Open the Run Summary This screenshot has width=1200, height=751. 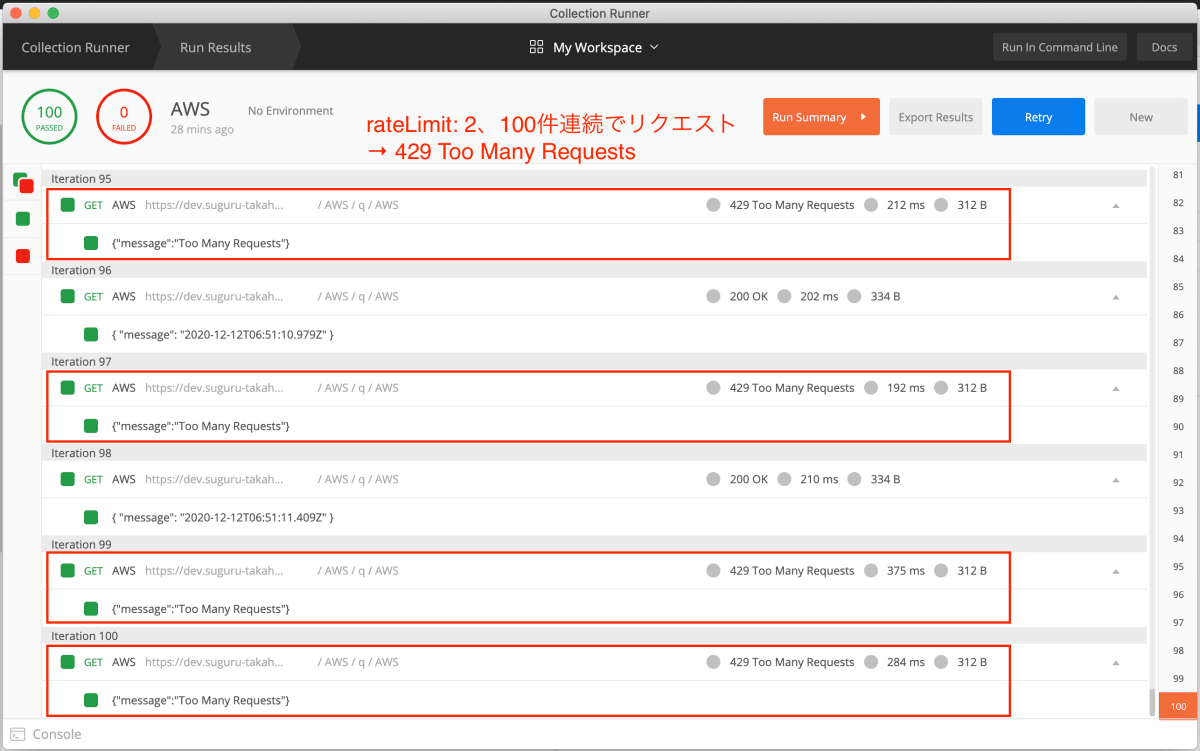point(821,117)
